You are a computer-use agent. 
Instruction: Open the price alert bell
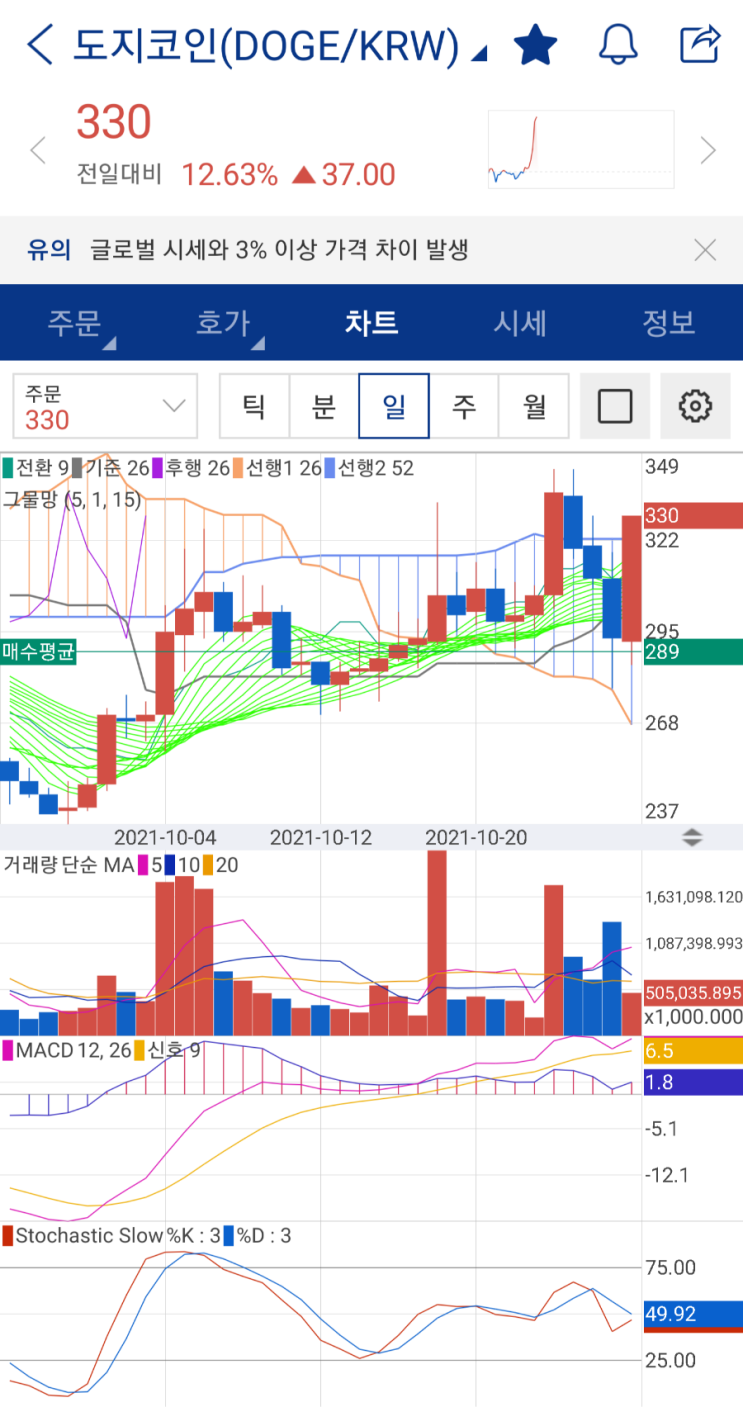tap(618, 45)
